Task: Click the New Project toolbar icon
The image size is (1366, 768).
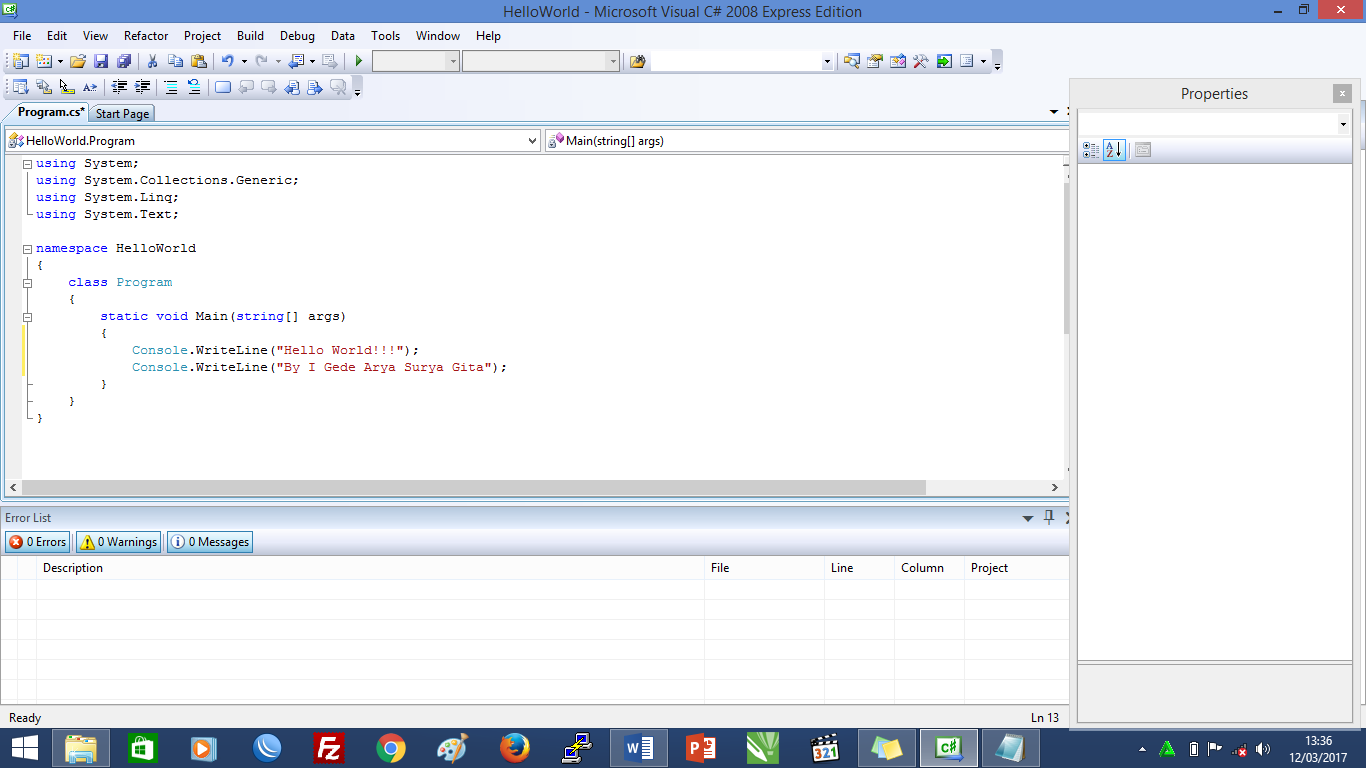Action: click(20, 61)
